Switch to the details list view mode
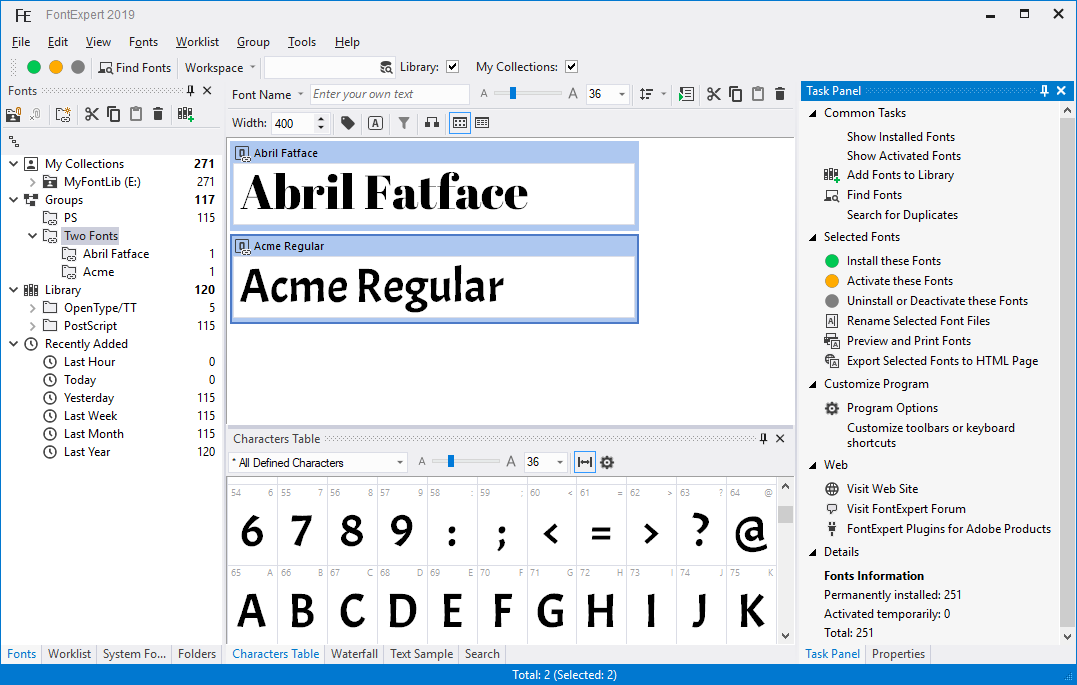Viewport: 1077px width, 685px height. point(482,123)
